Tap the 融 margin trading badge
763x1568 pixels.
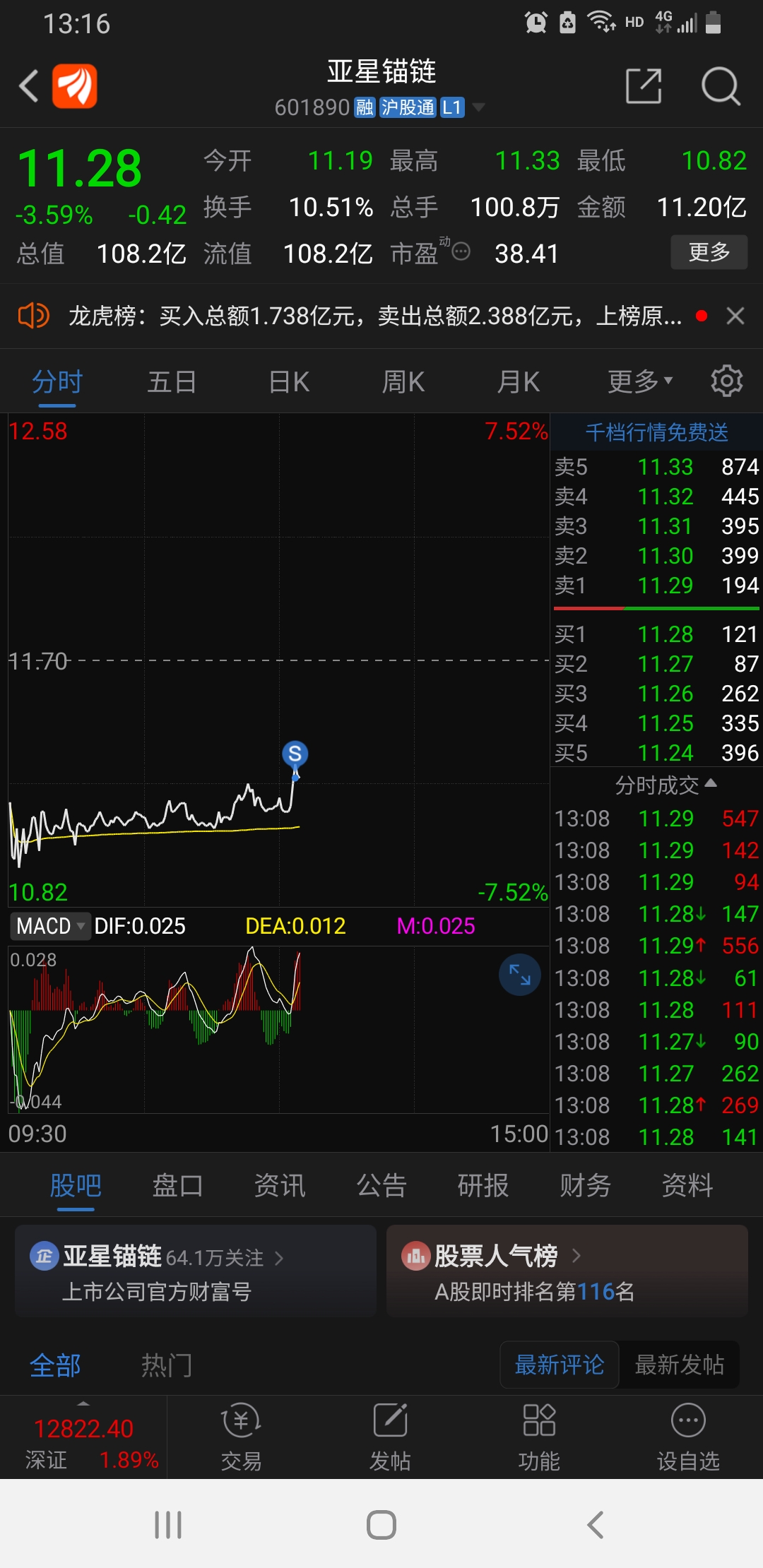365,107
